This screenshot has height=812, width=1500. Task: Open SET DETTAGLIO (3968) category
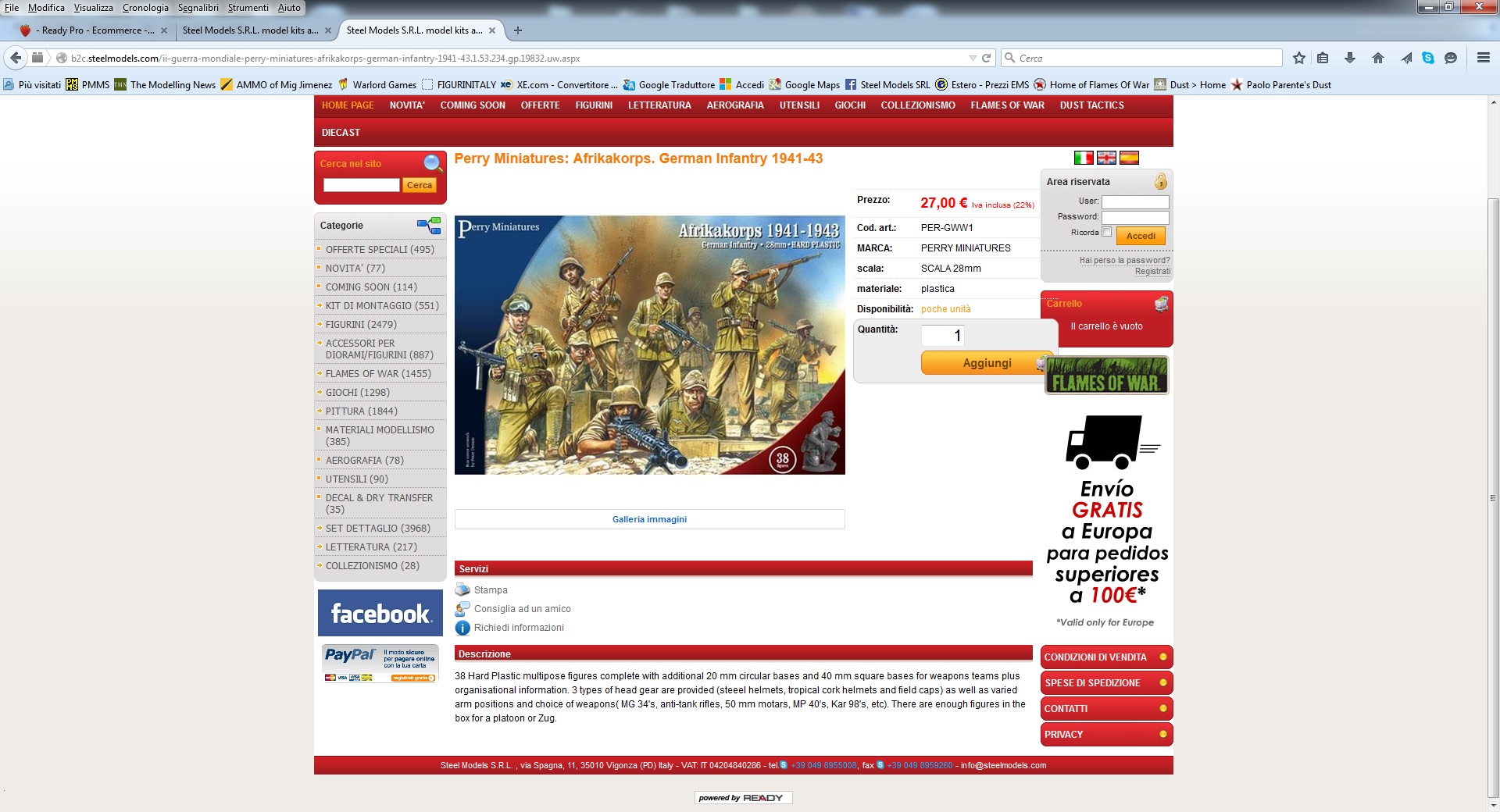[x=377, y=529]
